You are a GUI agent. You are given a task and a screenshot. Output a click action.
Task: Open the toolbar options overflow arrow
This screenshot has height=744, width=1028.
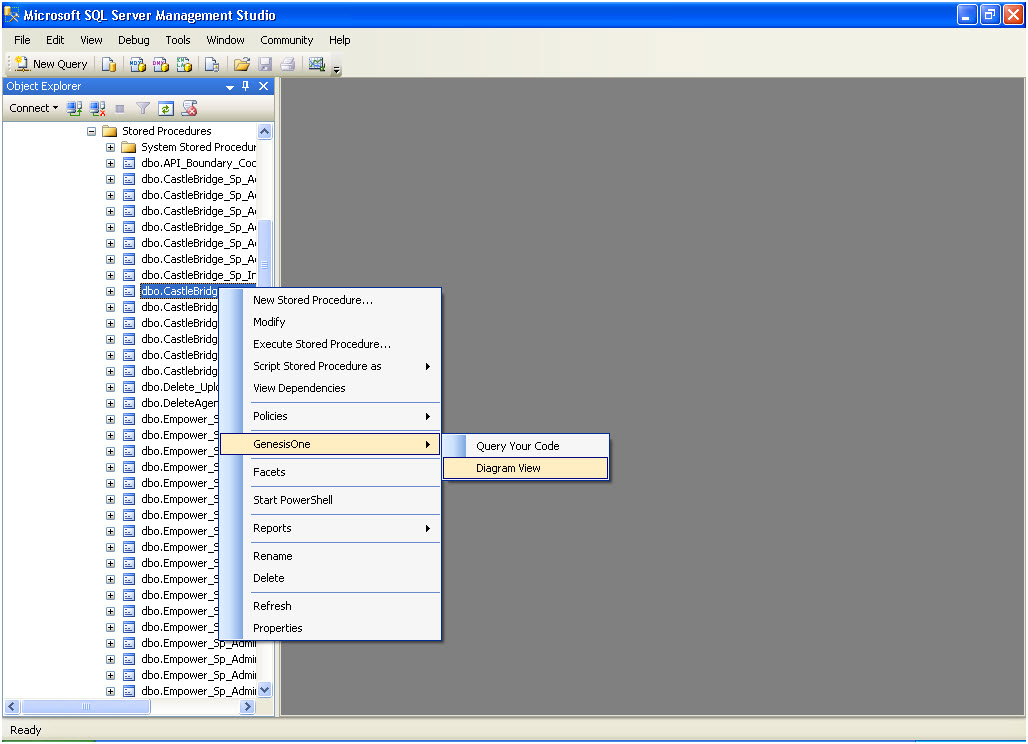[336, 69]
